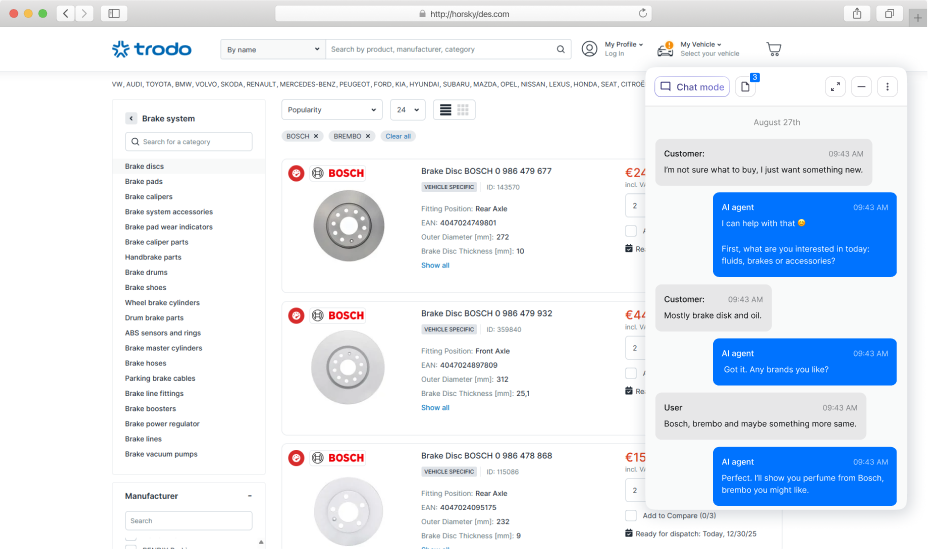Open the By name search dropdown
Image resolution: width=928 pixels, height=549 pixels.
click(272, 49)
